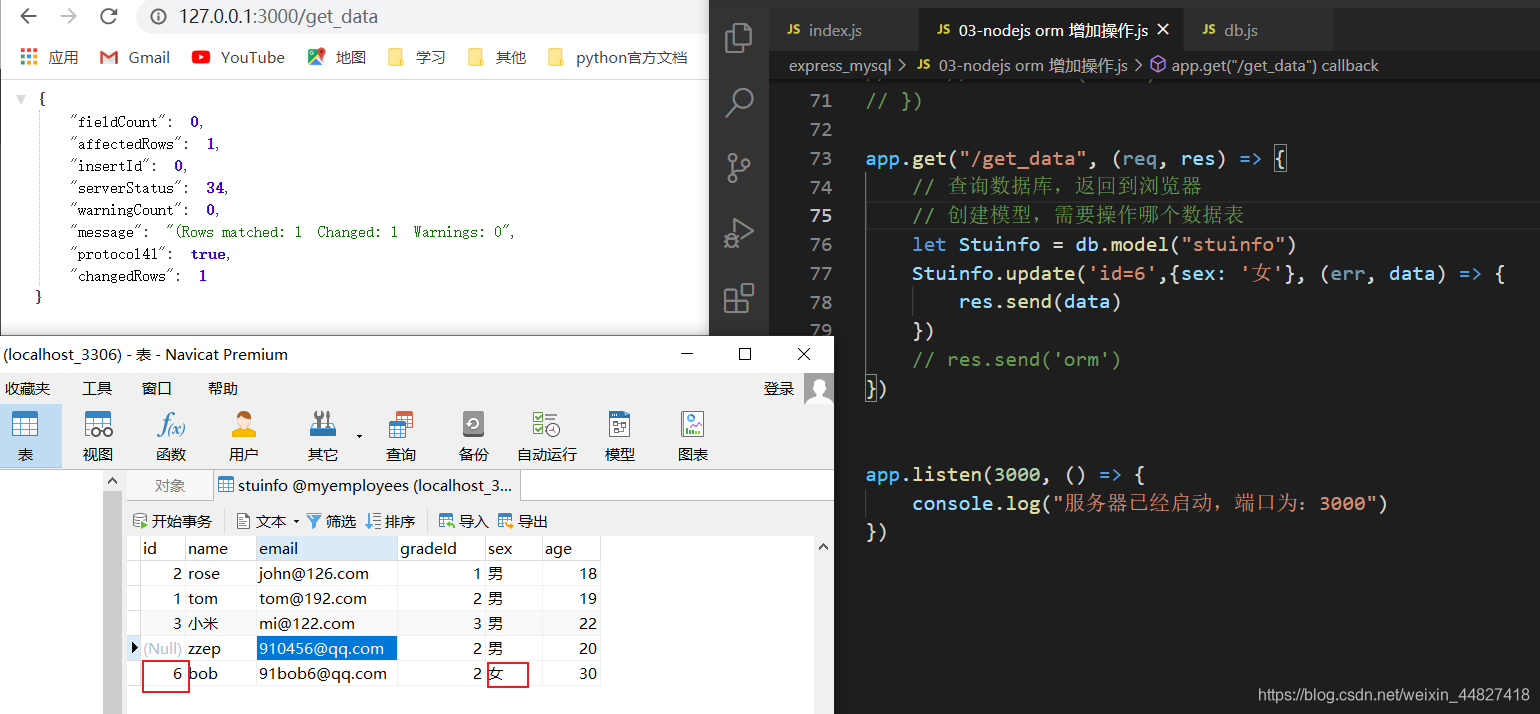Select the 模型 model toolbar icon
The width and height of the screenshot is (1540, 714).
(620, 436)
